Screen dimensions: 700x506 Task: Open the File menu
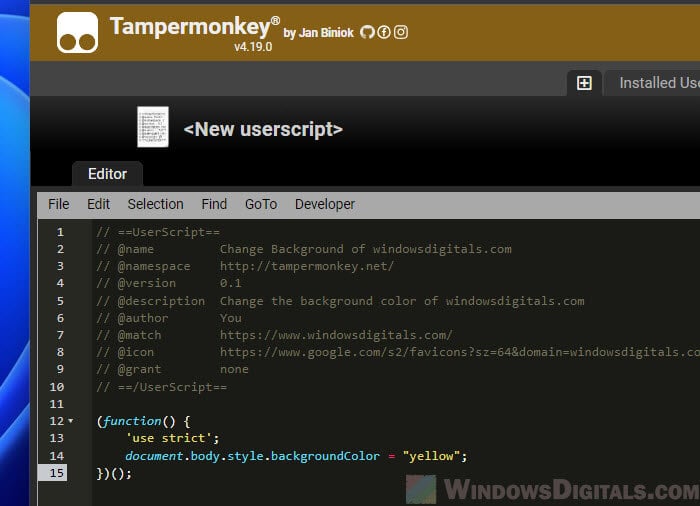tap(58, 204)
